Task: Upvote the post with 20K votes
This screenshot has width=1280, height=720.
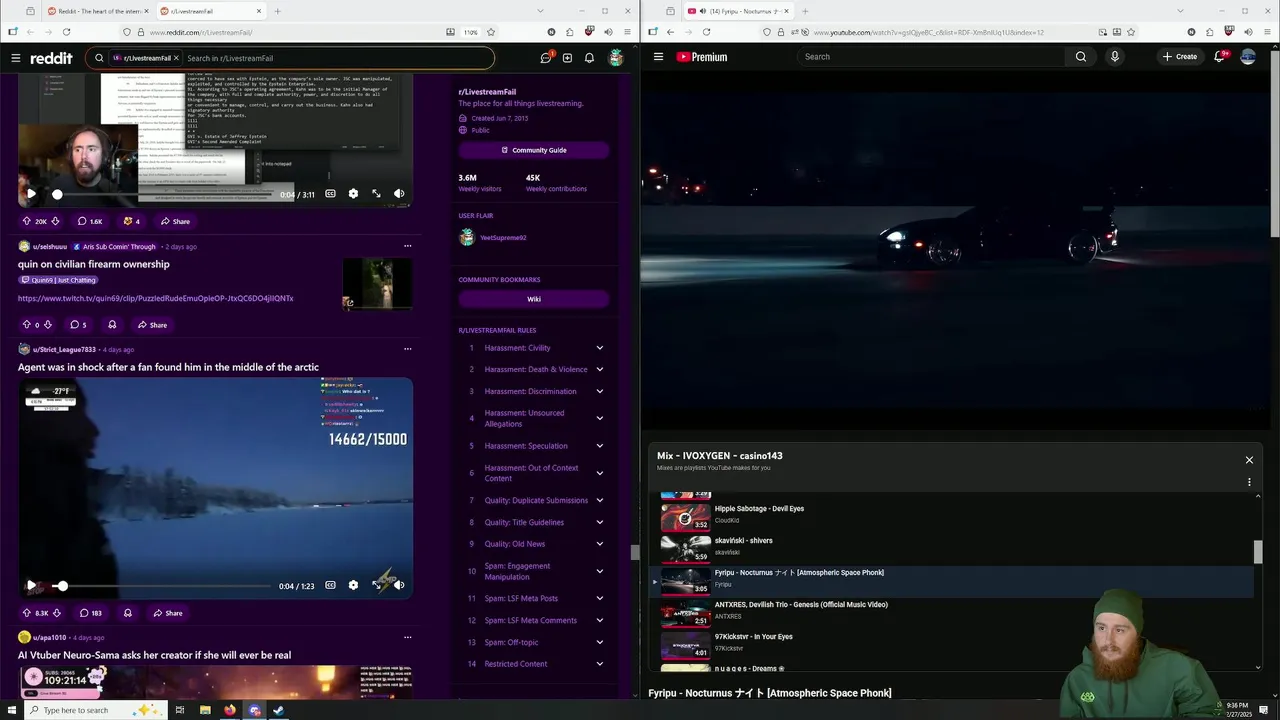Action: 27,221
